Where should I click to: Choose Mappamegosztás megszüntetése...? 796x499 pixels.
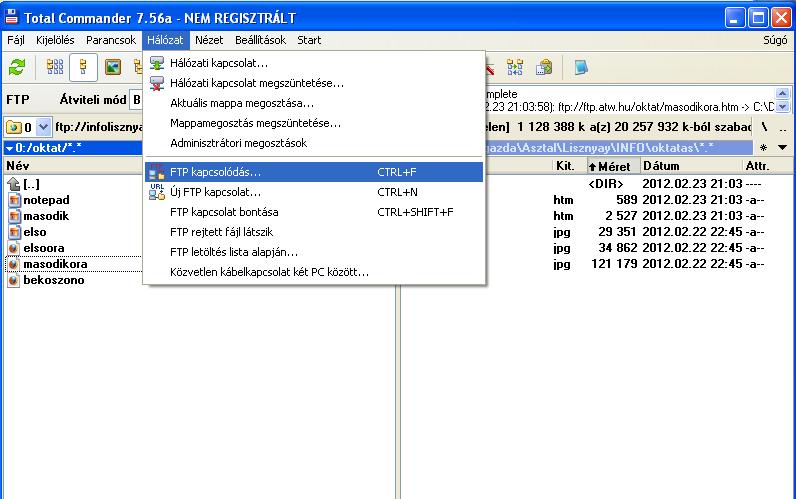(314, 123)
